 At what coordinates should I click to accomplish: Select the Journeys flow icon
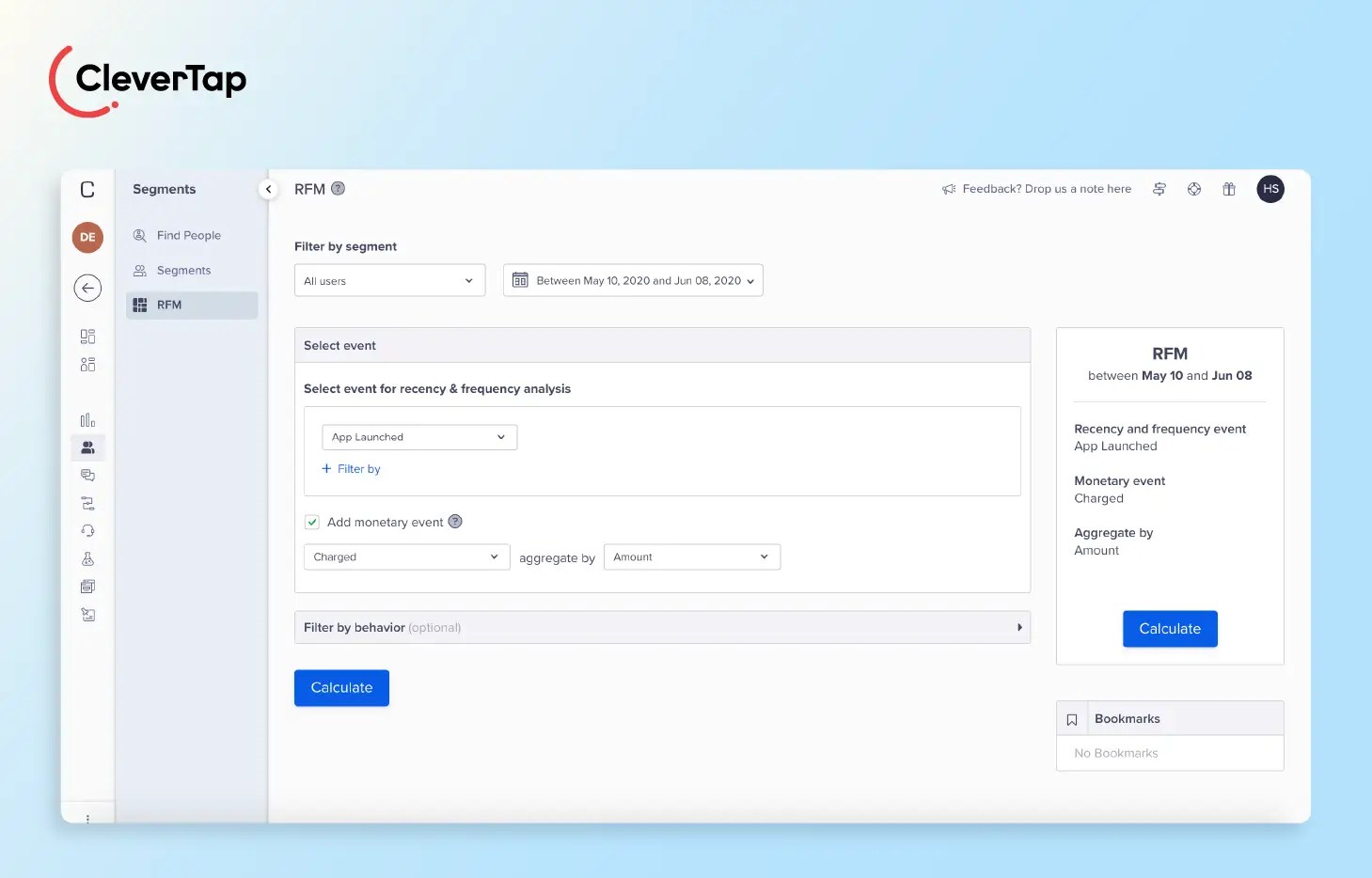pos(87,503)
